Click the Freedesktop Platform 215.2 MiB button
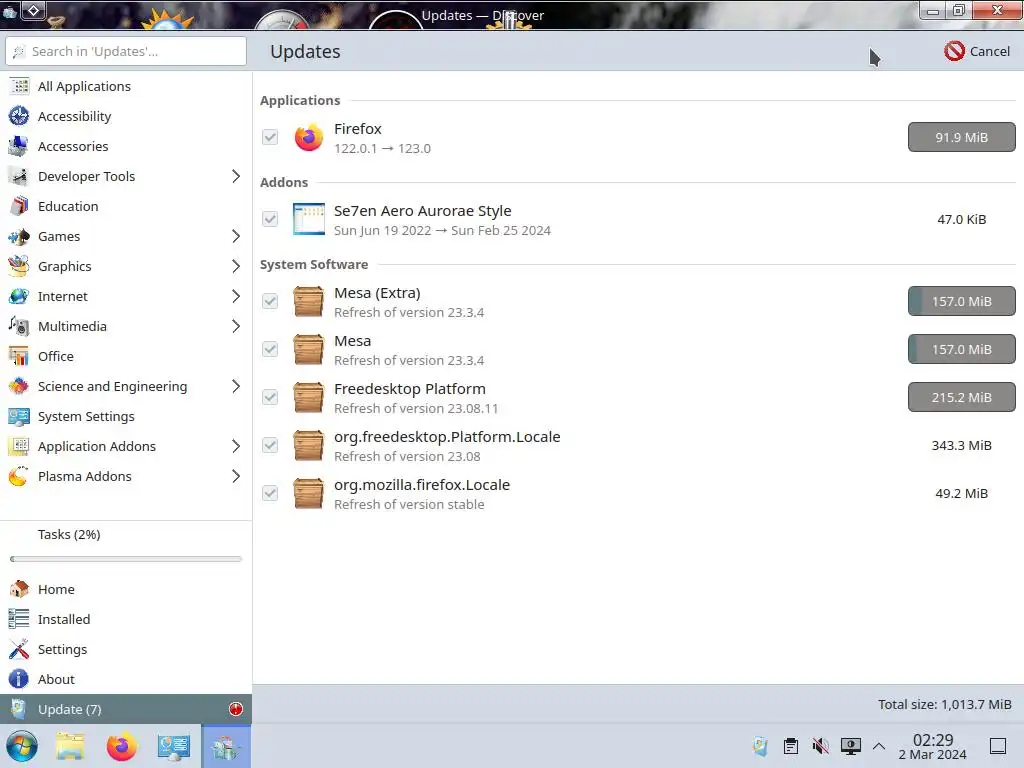 point(961,397)
